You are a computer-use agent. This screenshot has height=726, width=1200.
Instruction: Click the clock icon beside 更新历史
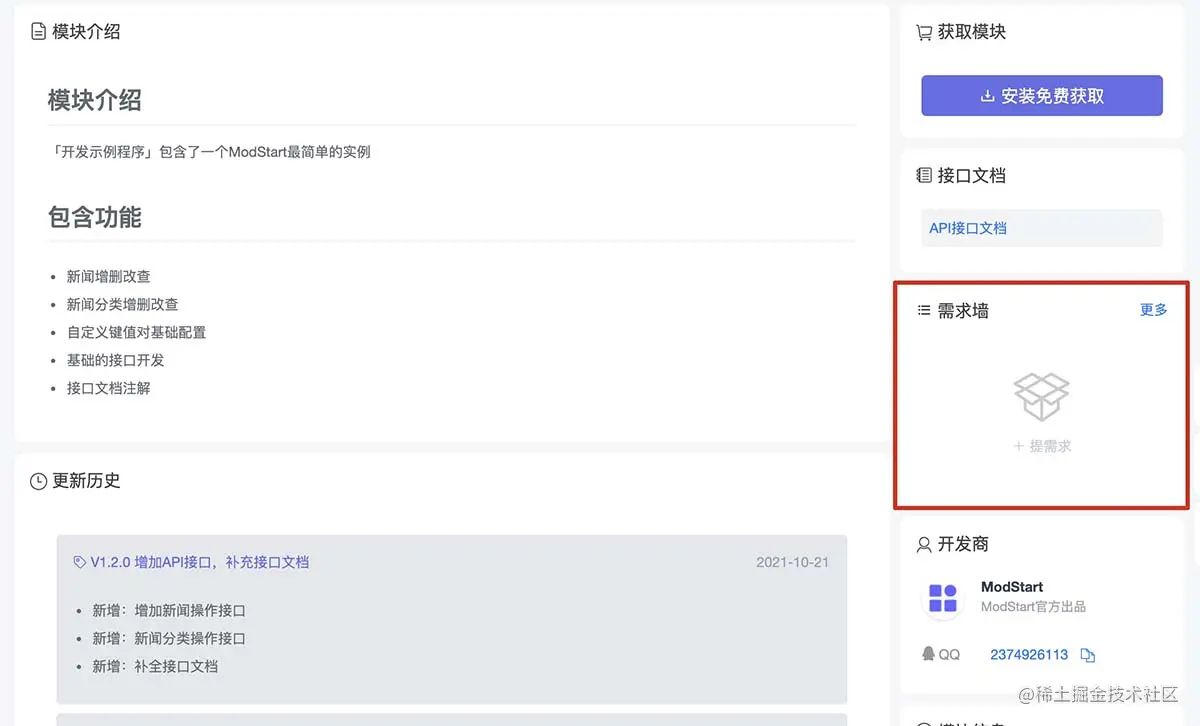tap(39, 481)
